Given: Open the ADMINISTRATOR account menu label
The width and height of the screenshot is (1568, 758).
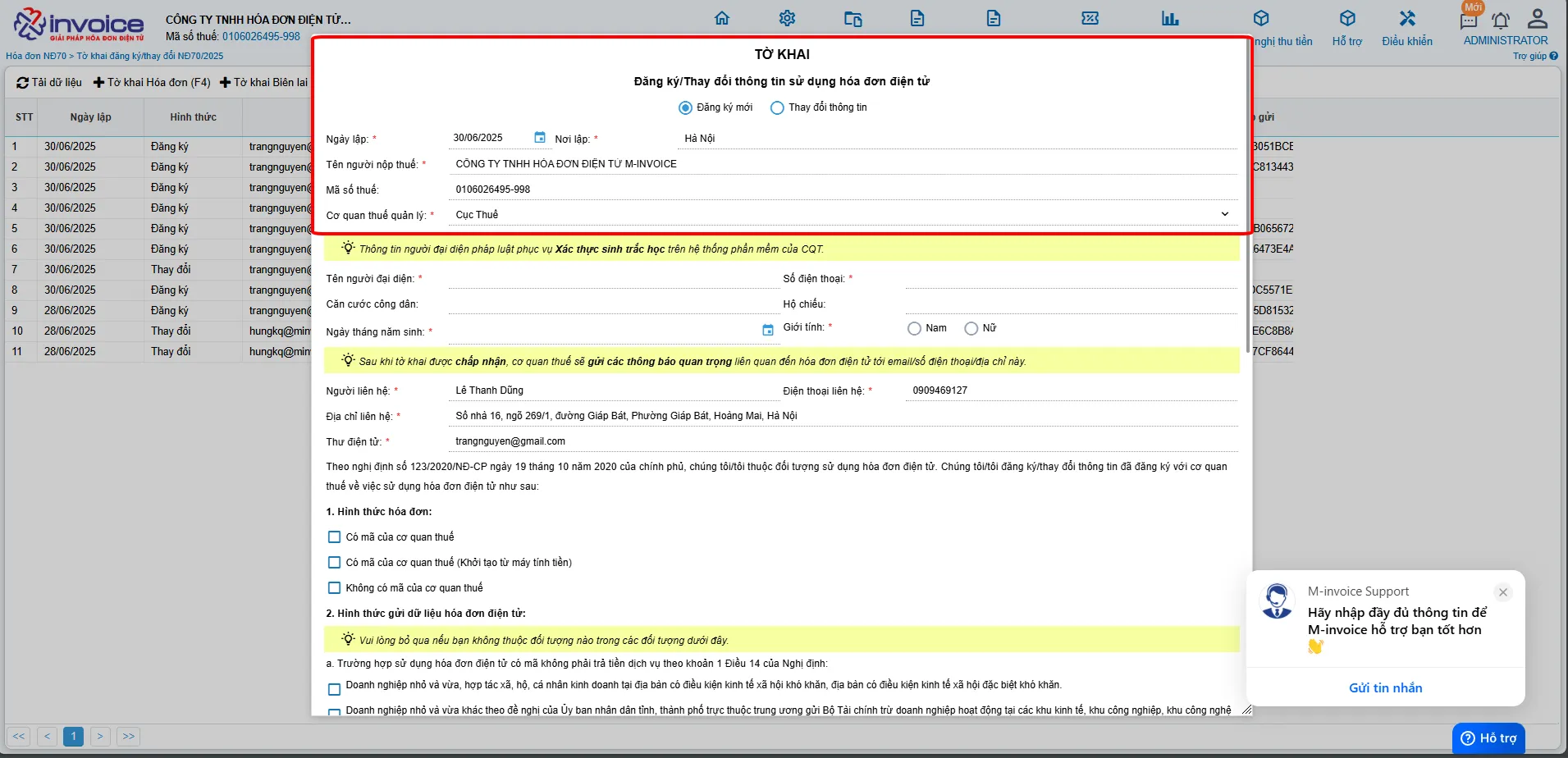Looking at the screenshot, I should (1506, 40).
